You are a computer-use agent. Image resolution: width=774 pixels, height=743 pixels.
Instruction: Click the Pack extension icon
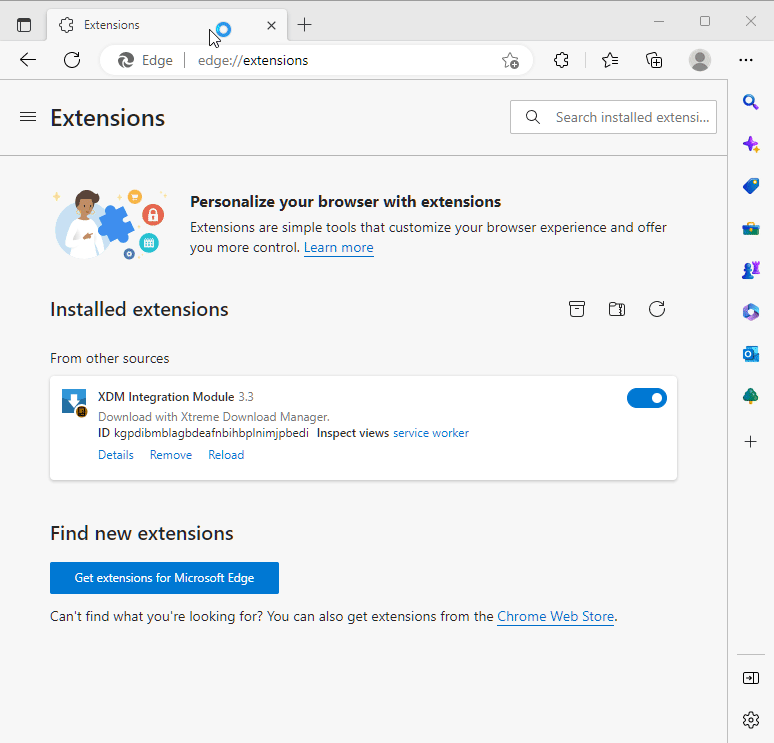click(x=577, y=309)
